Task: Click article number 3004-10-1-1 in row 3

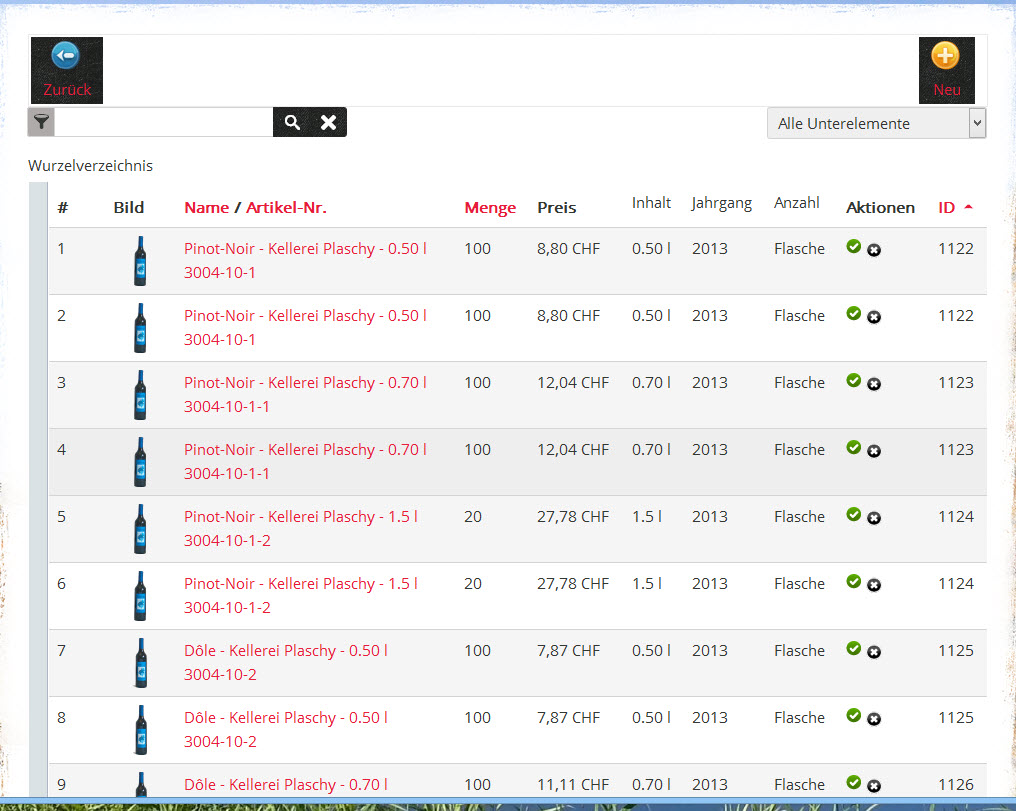Action: click(x=227, y=407)
